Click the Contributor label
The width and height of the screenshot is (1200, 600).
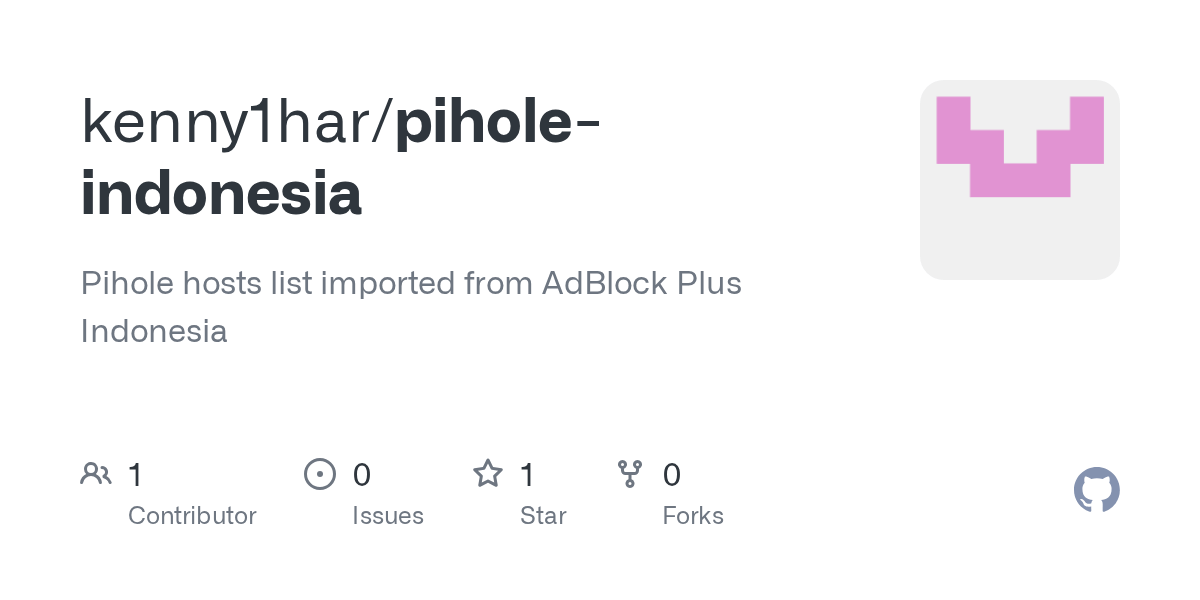pyautogui.click(x=192, y=516)
